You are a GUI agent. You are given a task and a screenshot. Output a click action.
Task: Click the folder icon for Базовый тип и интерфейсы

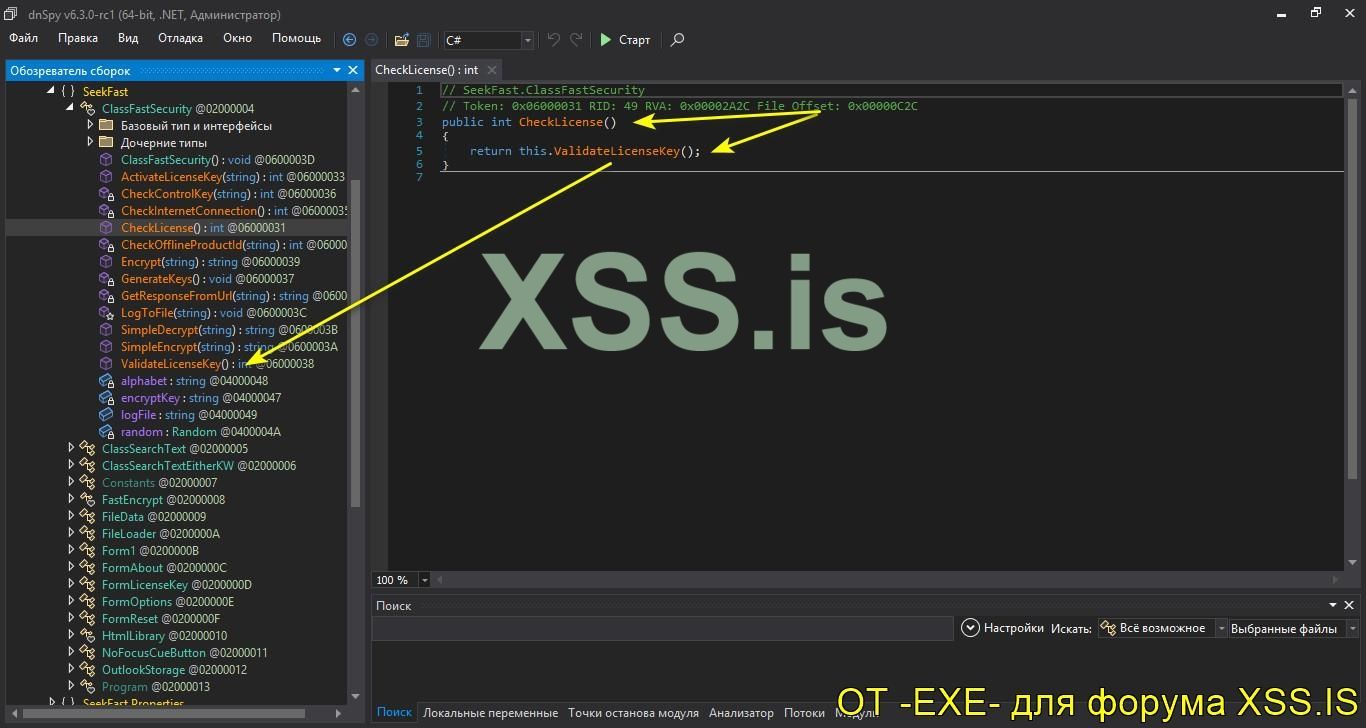coord(107,126)
